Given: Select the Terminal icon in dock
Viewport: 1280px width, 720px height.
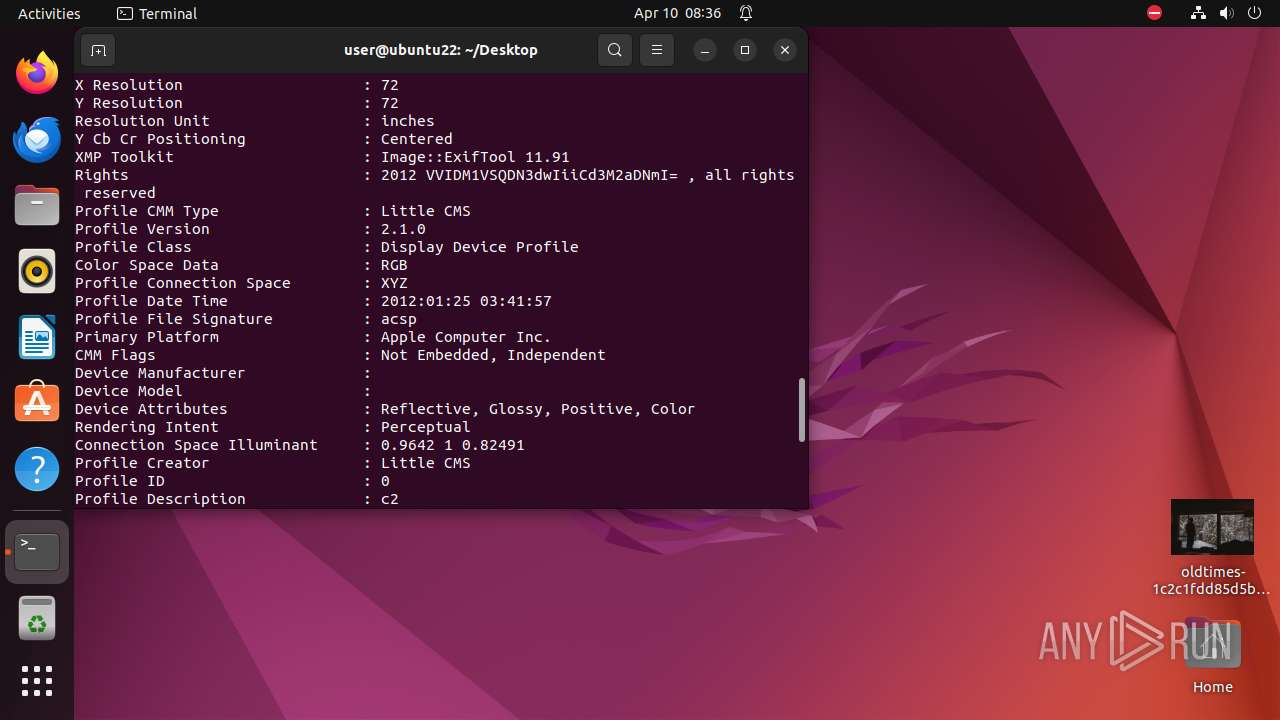Looking at the screenshot, I should (37, 551).
